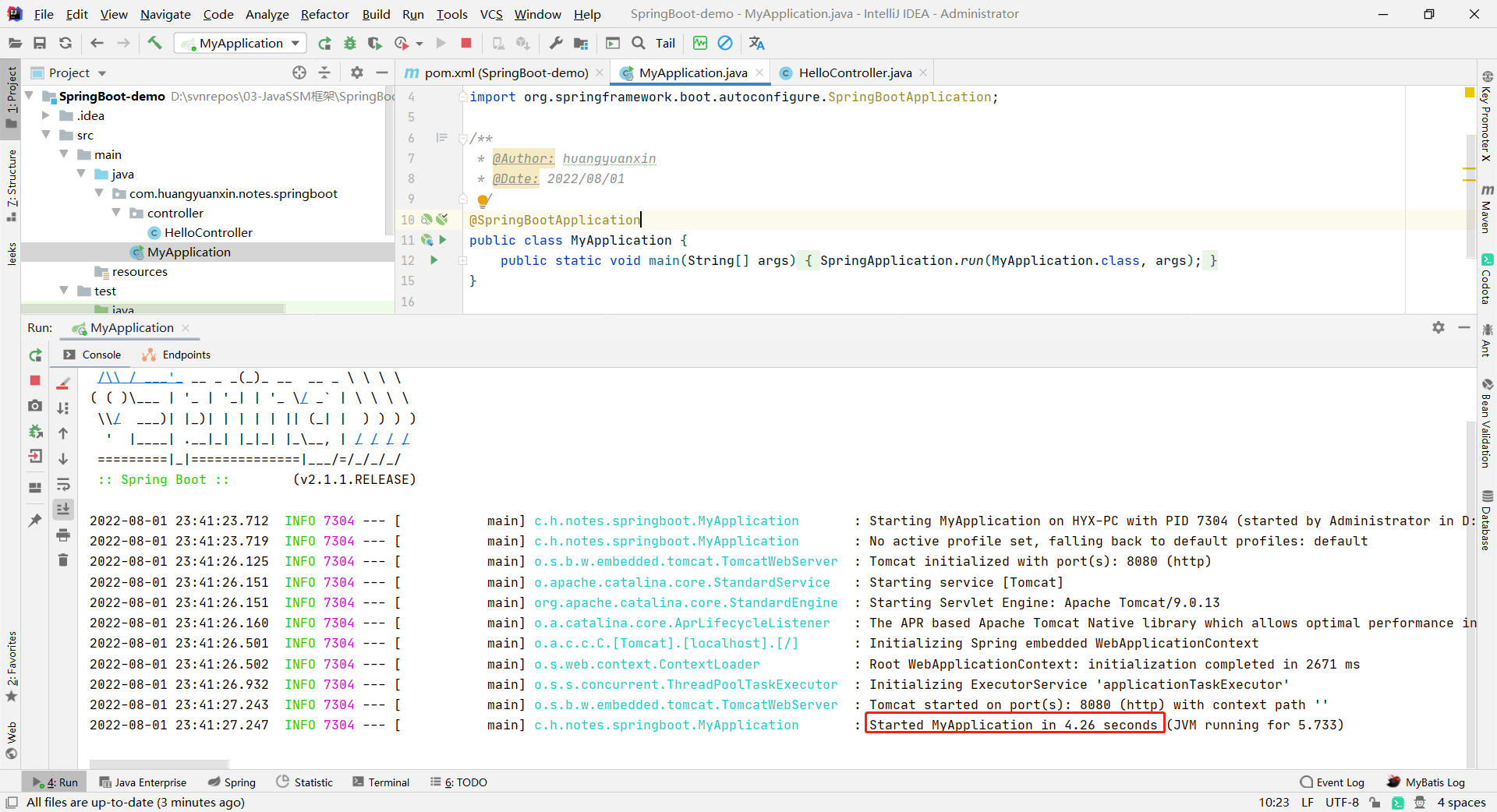Save all files from toolbar
Viewport: 1497px width, 812px height.
40,43
